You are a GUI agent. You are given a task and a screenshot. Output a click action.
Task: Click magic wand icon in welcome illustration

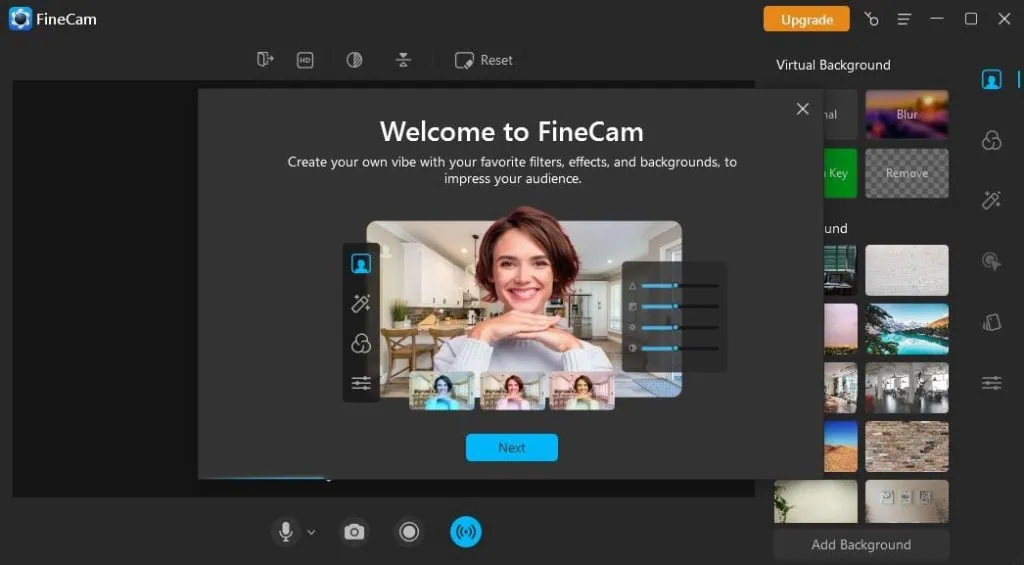360,303
